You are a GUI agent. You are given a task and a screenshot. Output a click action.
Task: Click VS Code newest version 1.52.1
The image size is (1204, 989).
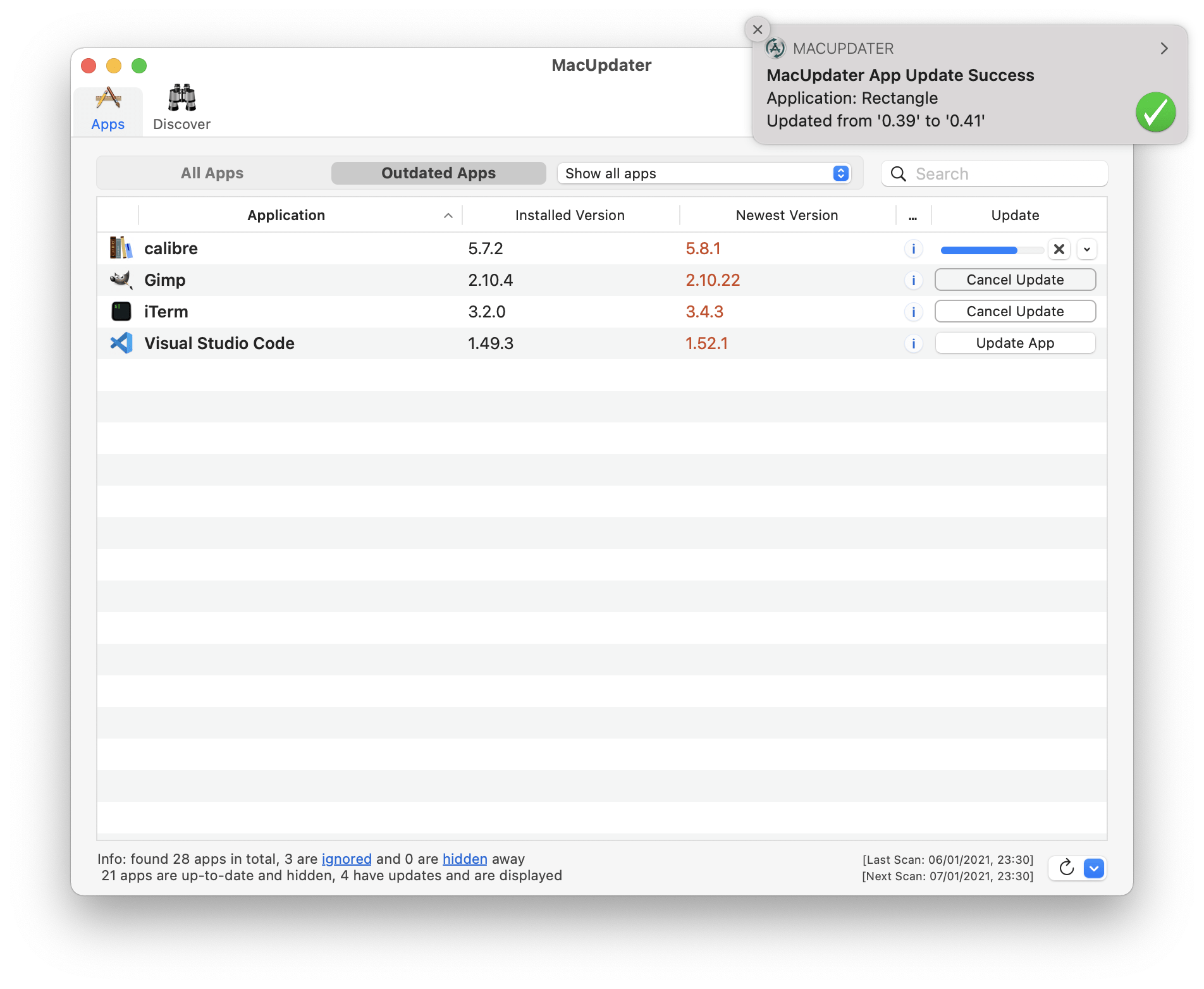pyautogui.click(x=707, y=343)
